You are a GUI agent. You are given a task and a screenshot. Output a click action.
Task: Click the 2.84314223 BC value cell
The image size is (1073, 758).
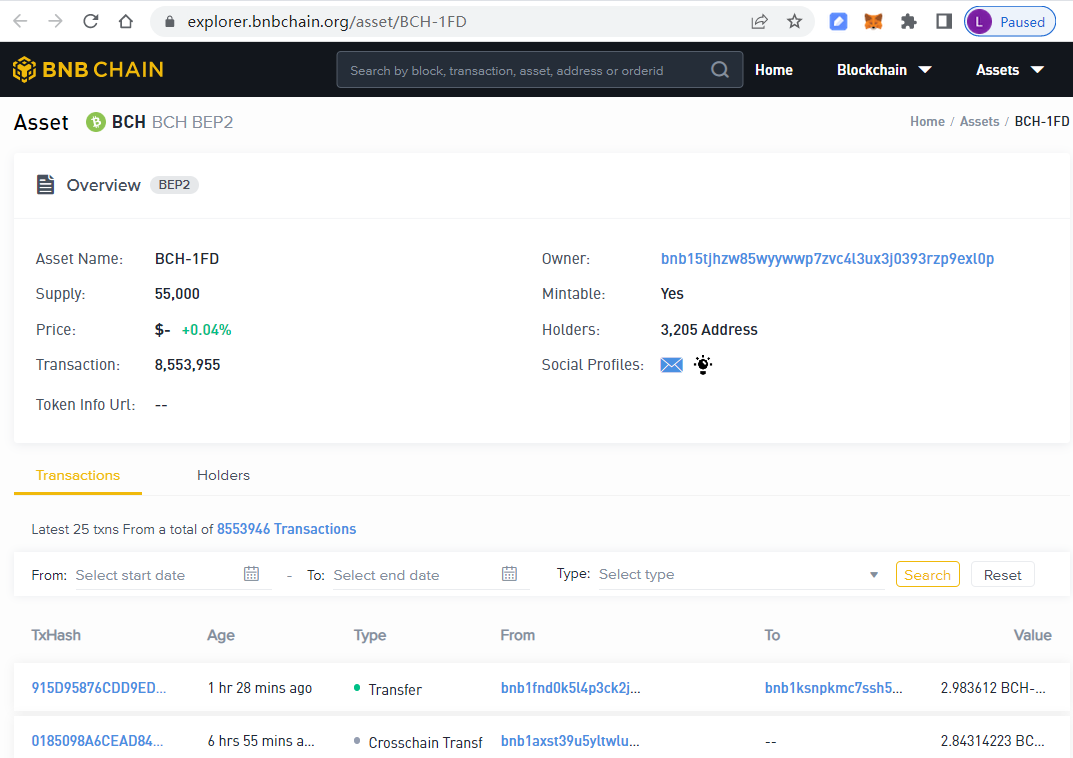tap(992, 741)
